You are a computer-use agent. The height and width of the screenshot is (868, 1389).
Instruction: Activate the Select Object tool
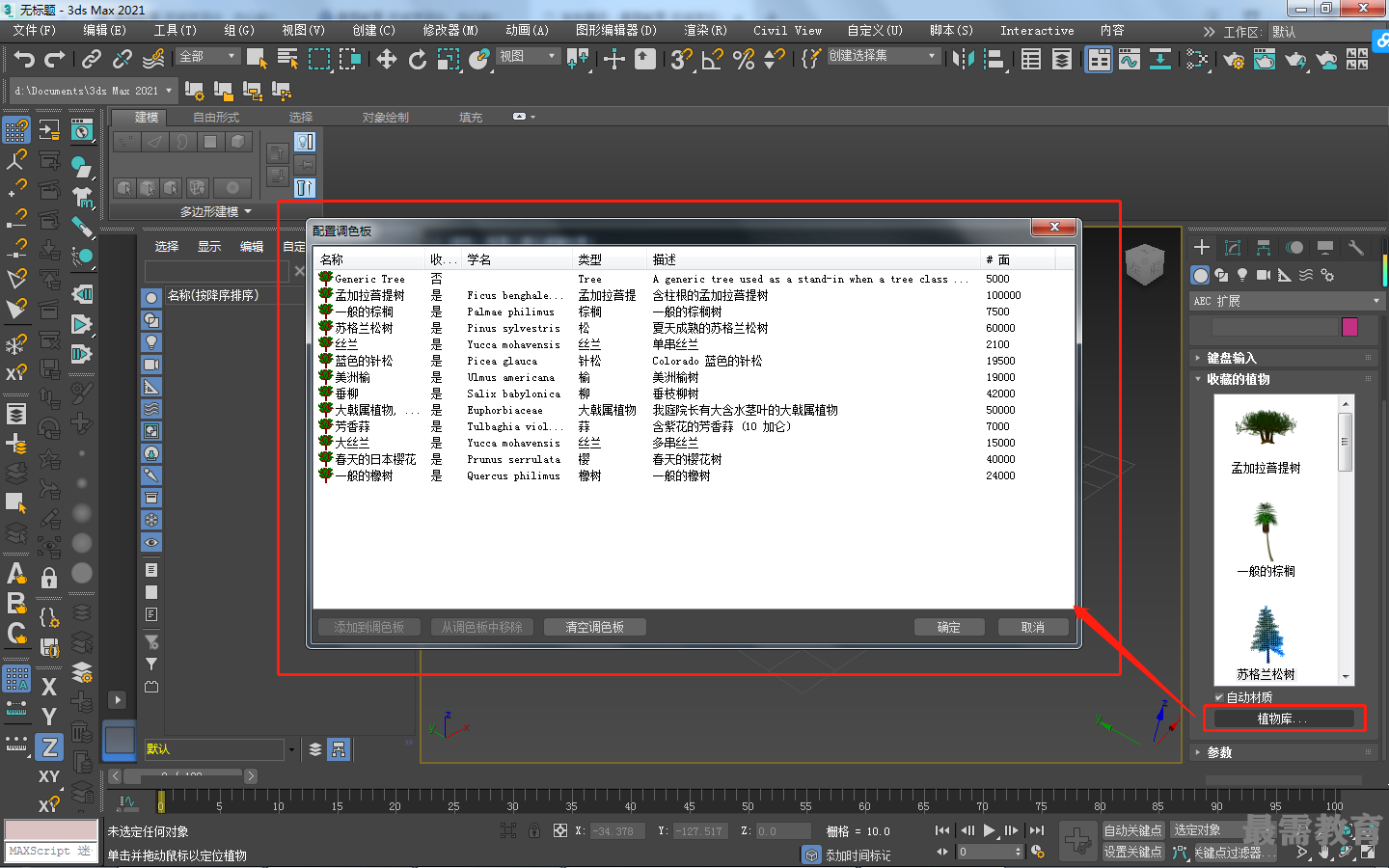click(x=257, y=60)
